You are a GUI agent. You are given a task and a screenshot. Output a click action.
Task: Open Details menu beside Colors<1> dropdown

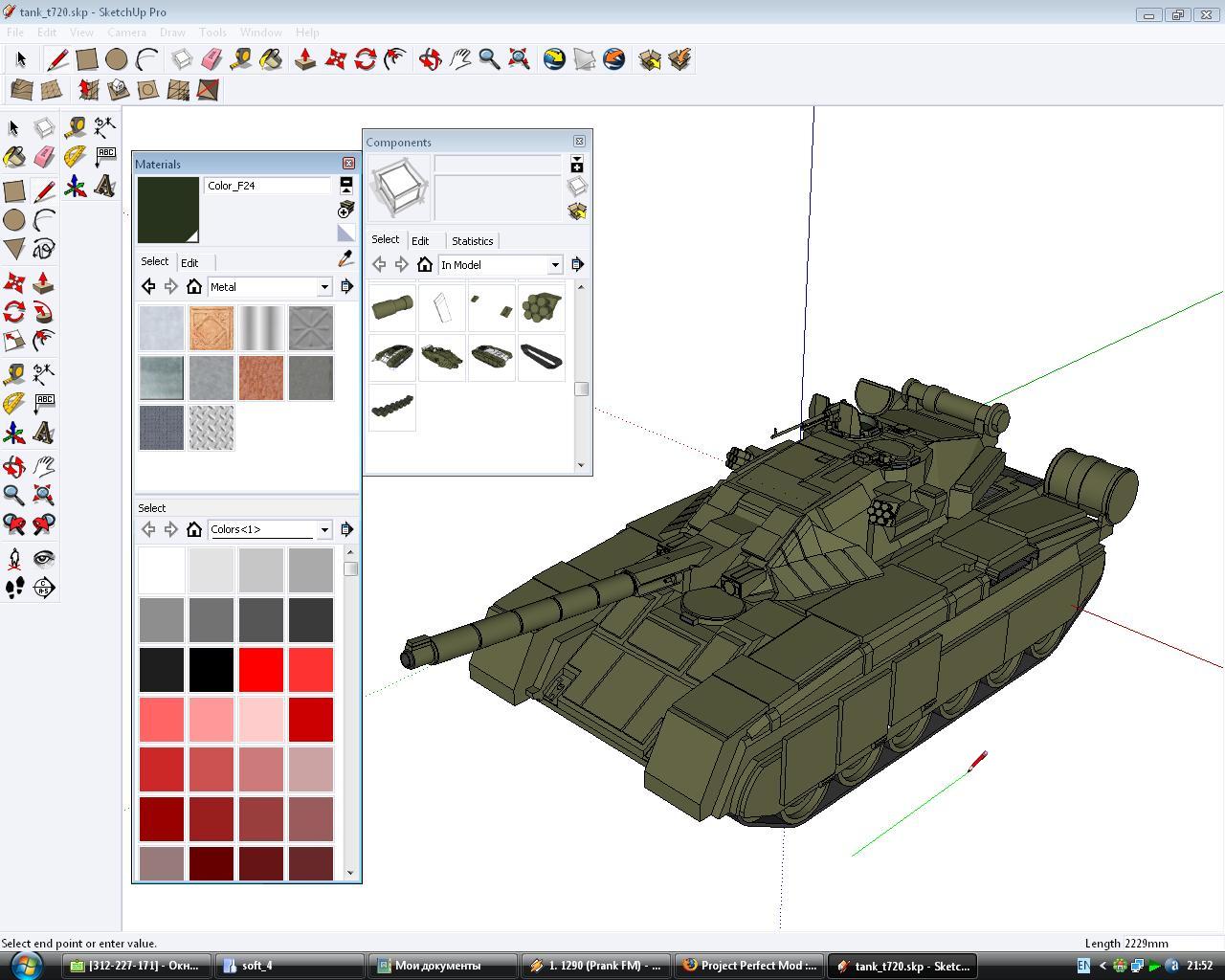coord(346,529)
